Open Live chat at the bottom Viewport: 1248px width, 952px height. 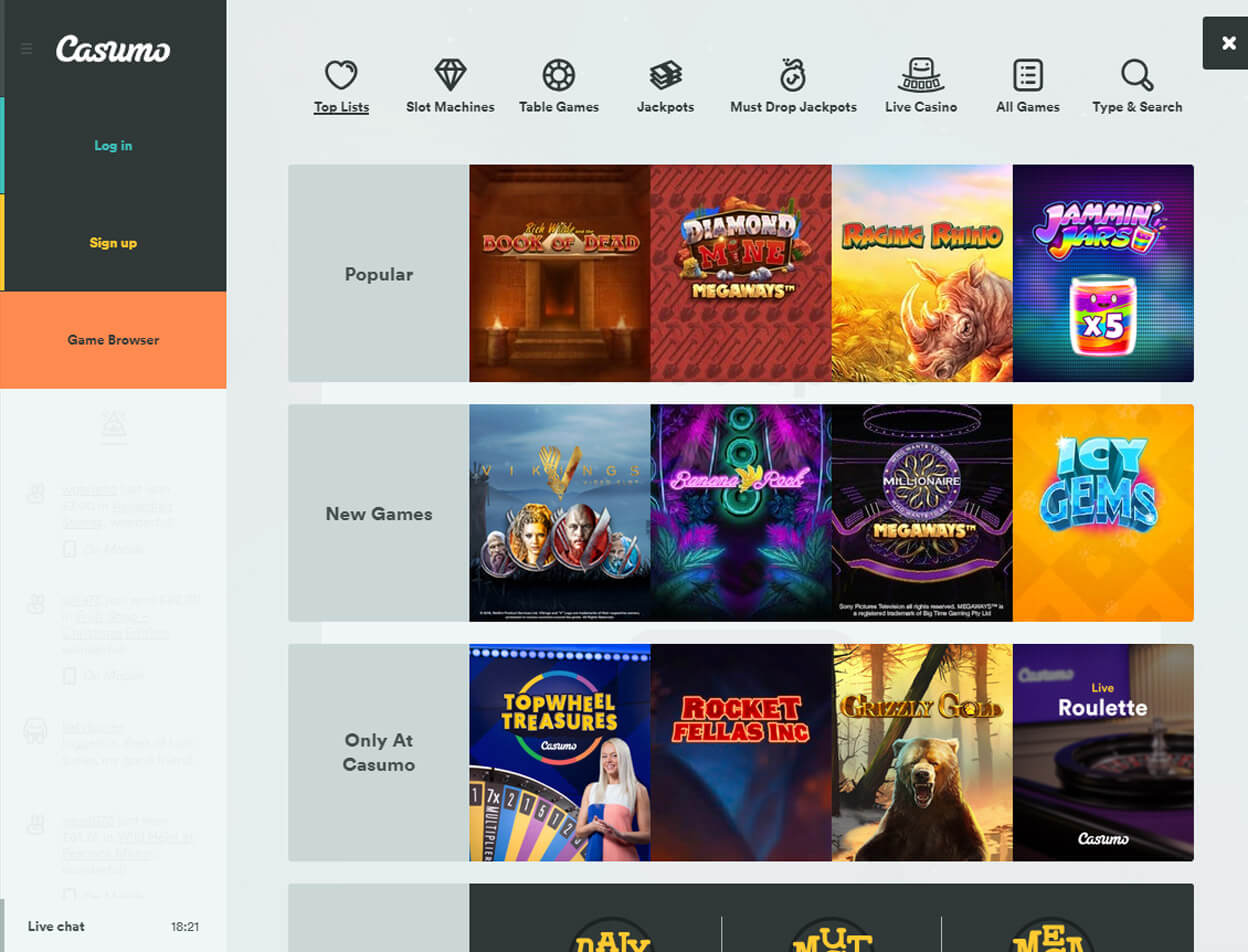[x=57, y=926]
